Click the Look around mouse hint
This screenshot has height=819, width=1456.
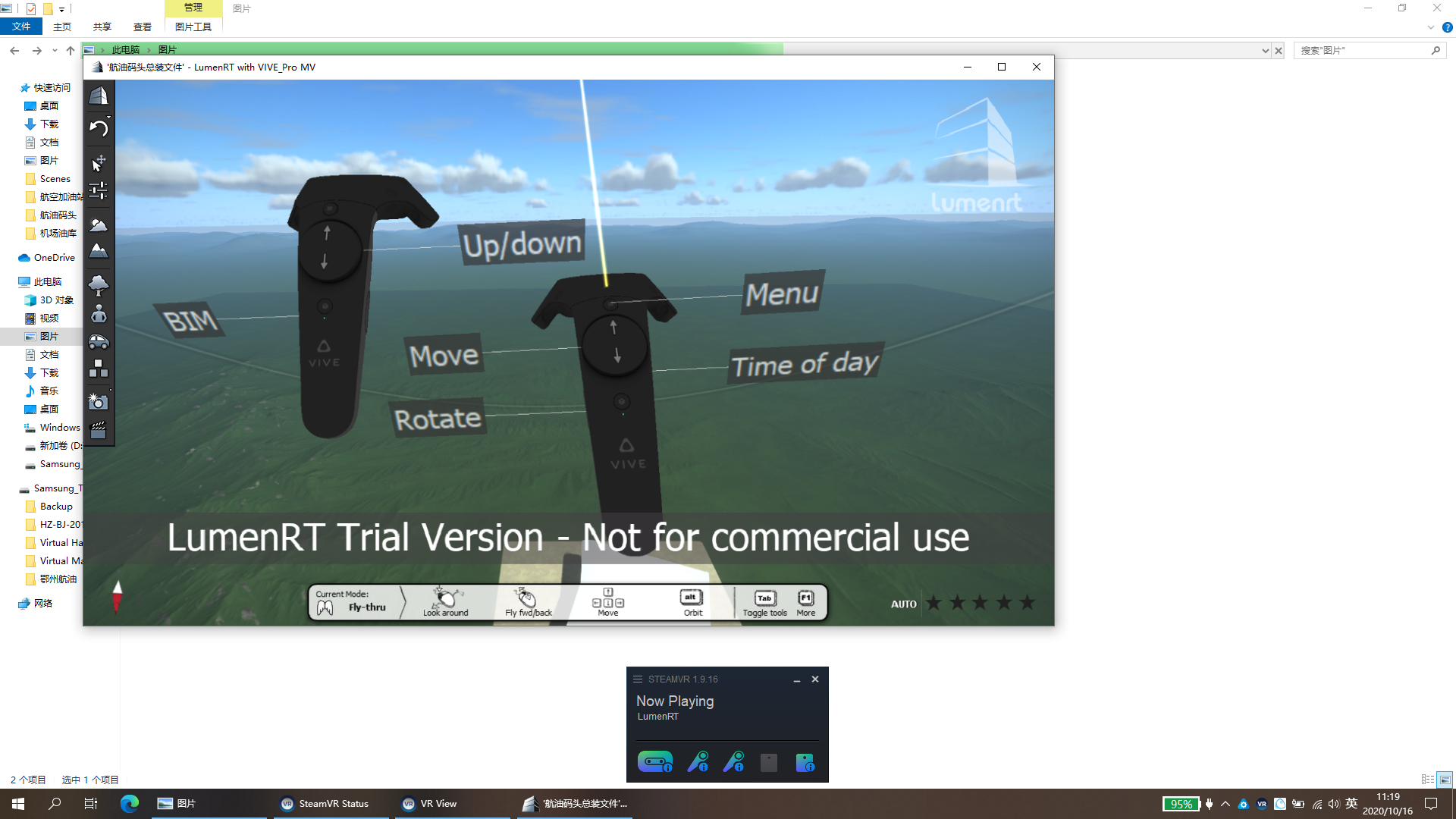[446, 602]
